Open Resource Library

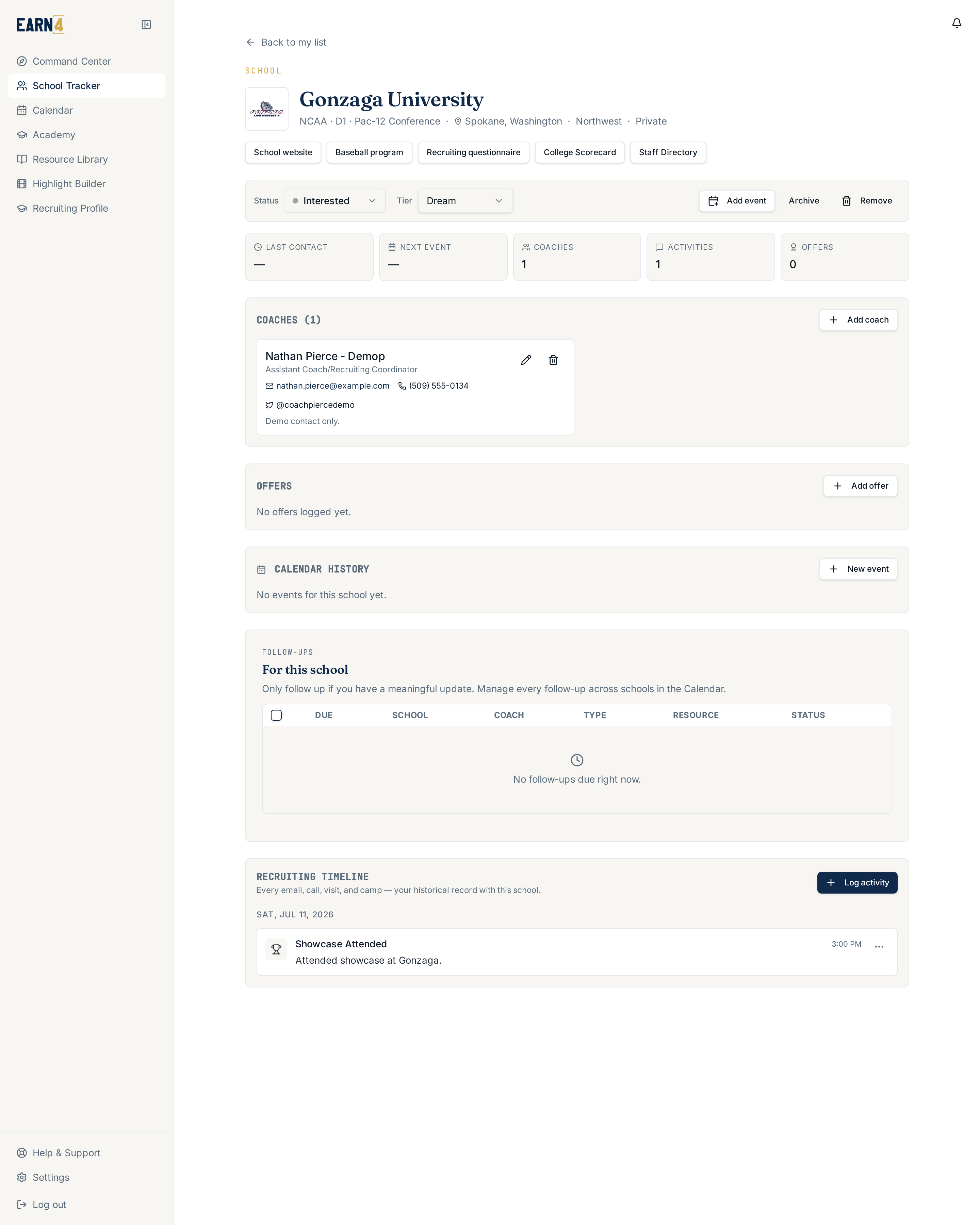(87, 159)
